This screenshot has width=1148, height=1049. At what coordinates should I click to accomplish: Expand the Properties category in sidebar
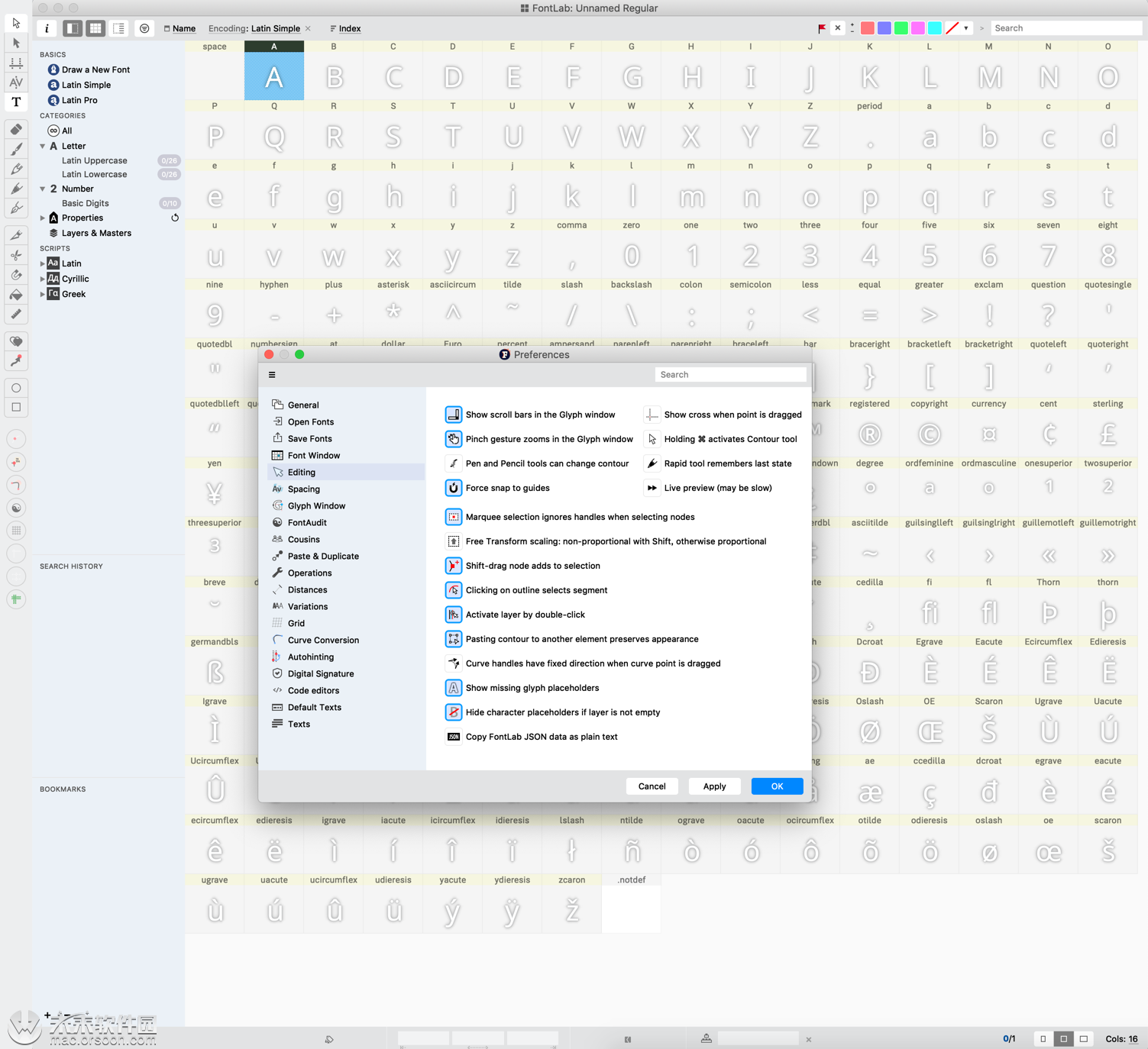[x=43, y=218]
